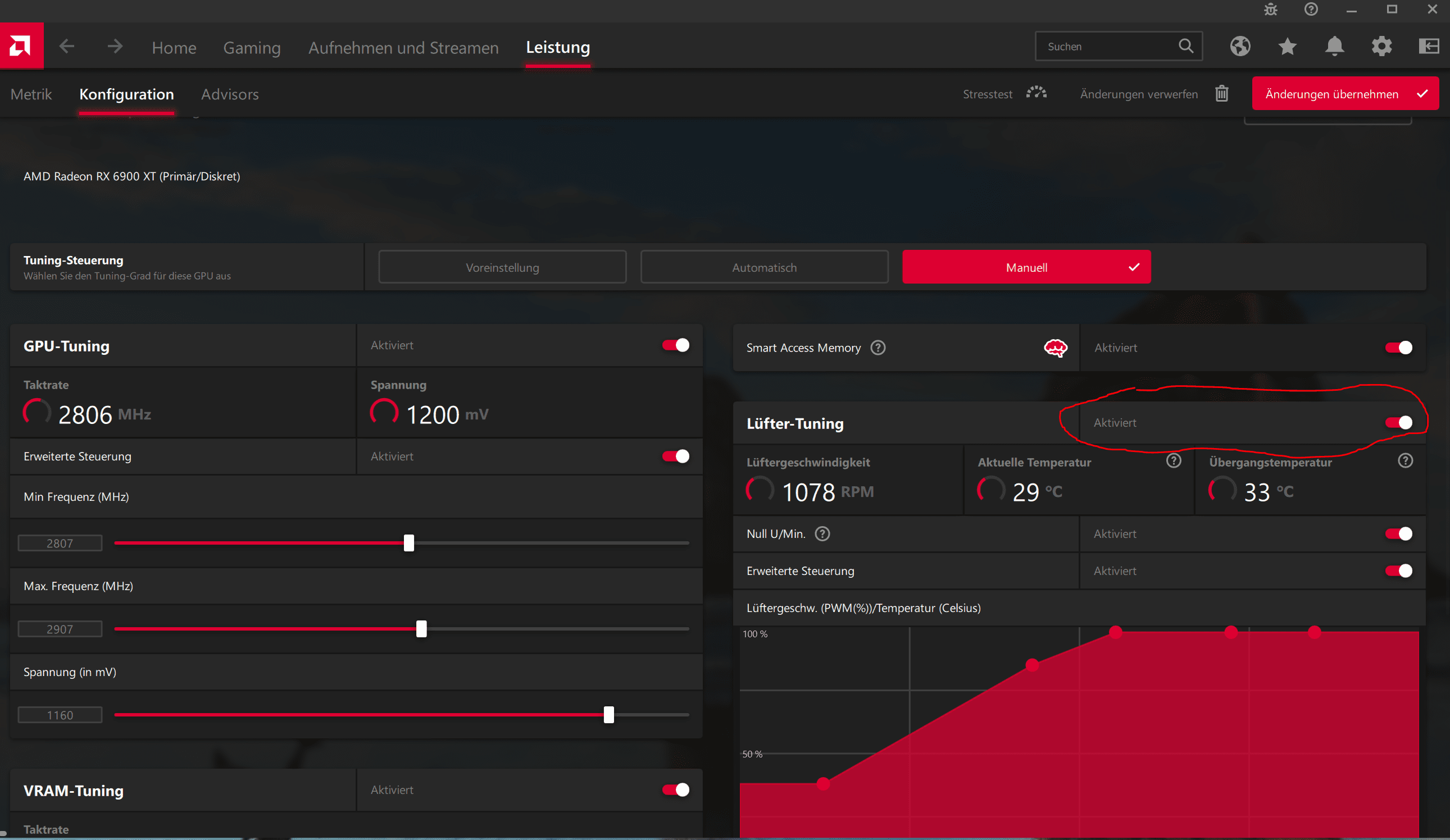
Task: Click the first fan curve point at 100%
Action: coord(1115,632)
